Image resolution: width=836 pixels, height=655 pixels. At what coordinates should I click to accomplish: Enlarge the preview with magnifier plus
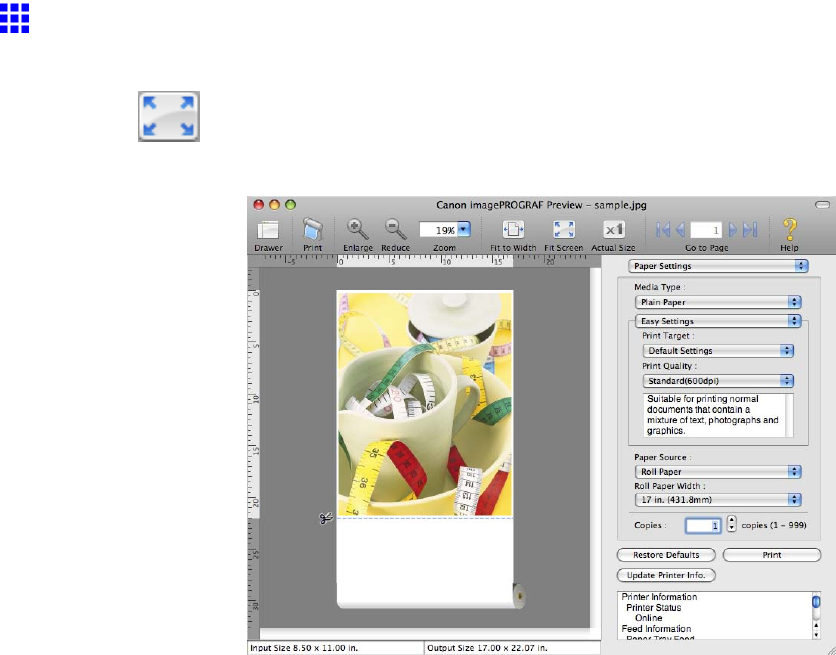pyautogui.click(x=357, y=230)
